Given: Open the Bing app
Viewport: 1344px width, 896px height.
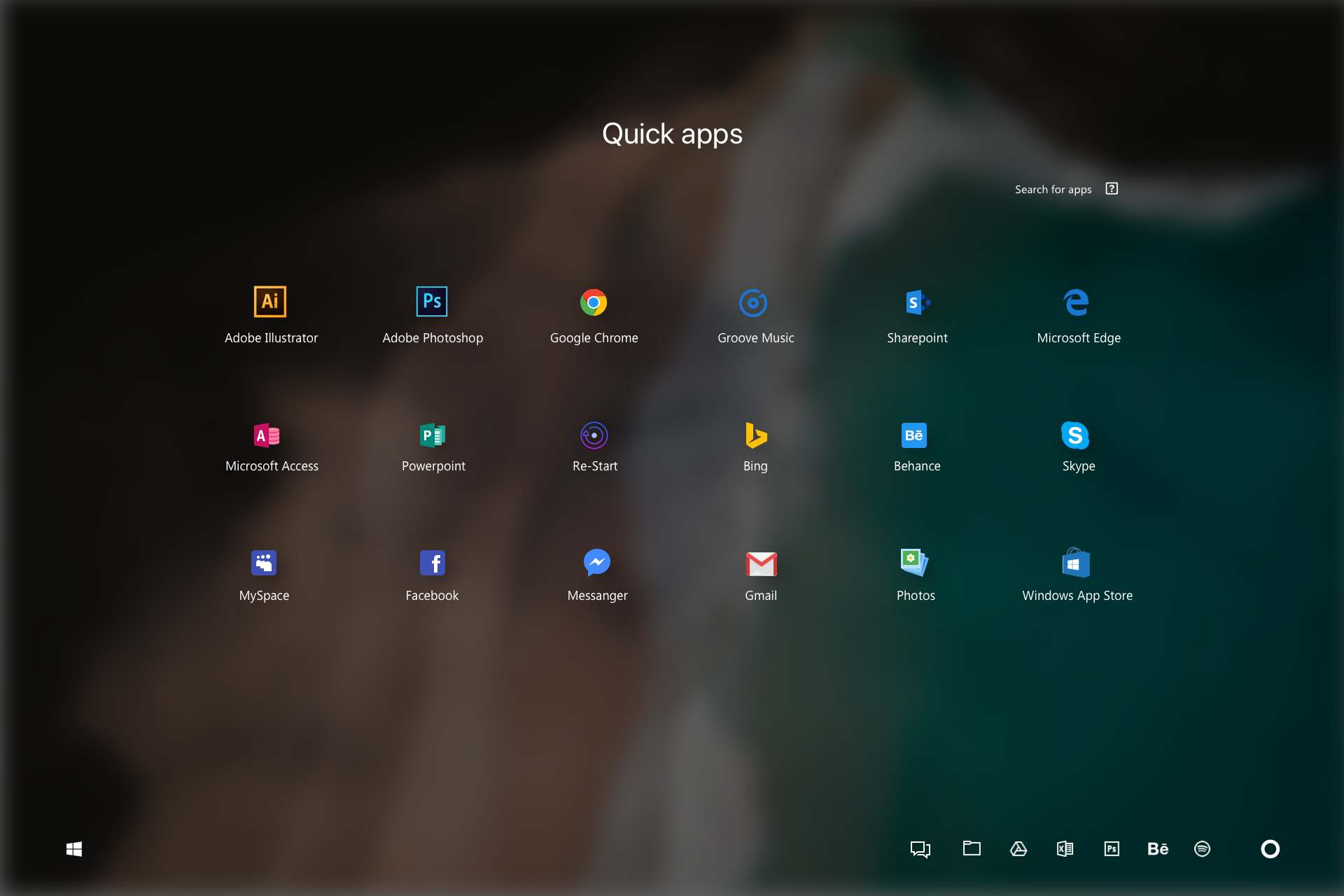Looking at the screenshot, I should 756,435.
